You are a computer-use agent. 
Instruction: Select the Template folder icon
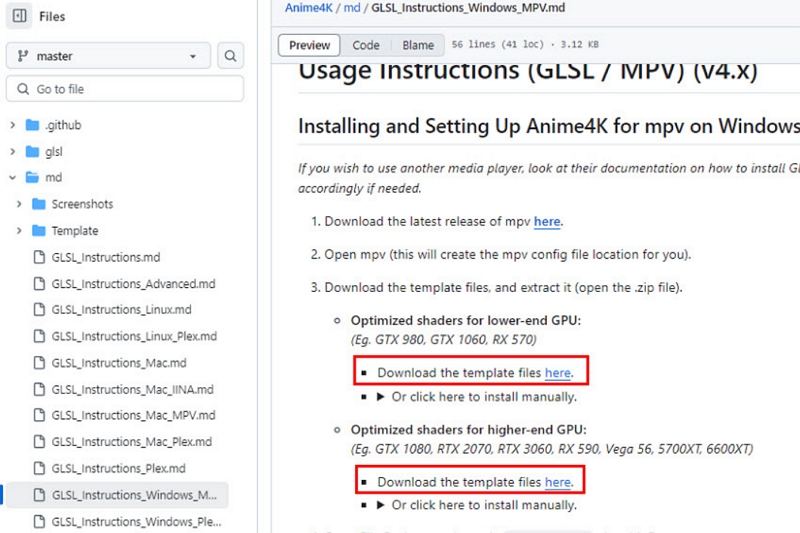pos(39,231)
